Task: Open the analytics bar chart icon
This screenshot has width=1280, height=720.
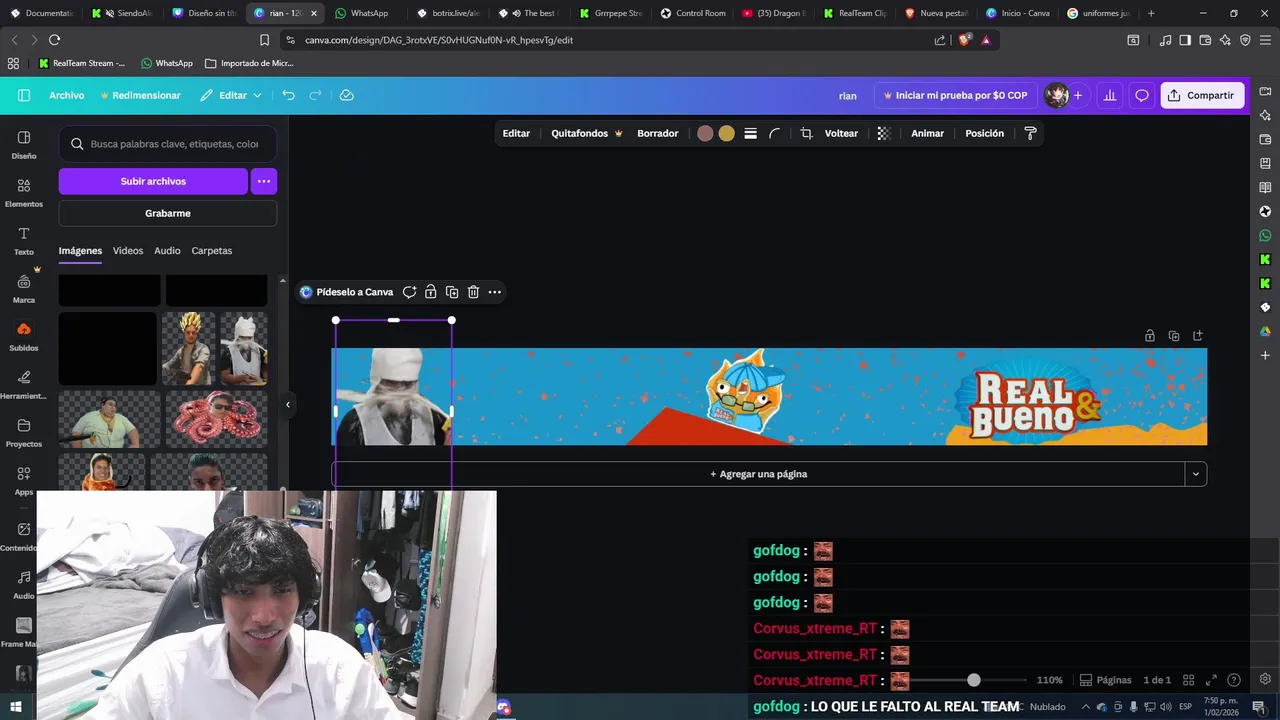Action: click(1110, 95)
